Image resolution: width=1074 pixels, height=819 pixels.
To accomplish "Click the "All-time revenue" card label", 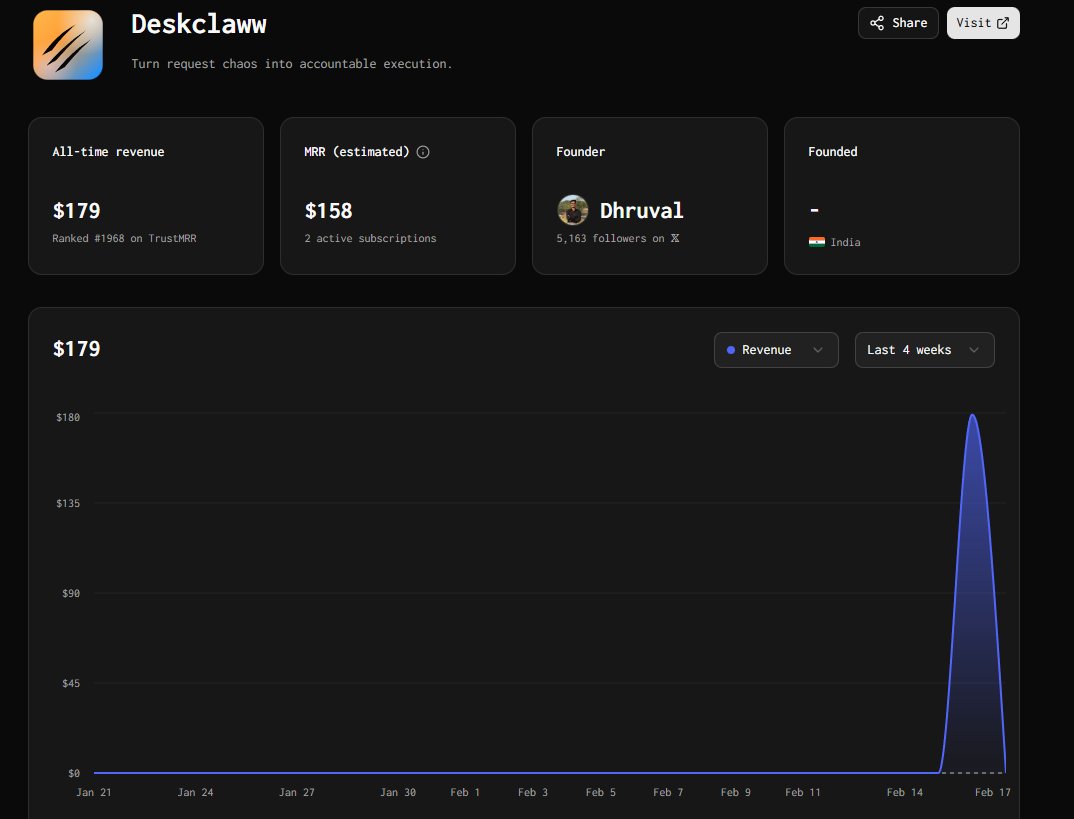I will [x=108, y=152].
